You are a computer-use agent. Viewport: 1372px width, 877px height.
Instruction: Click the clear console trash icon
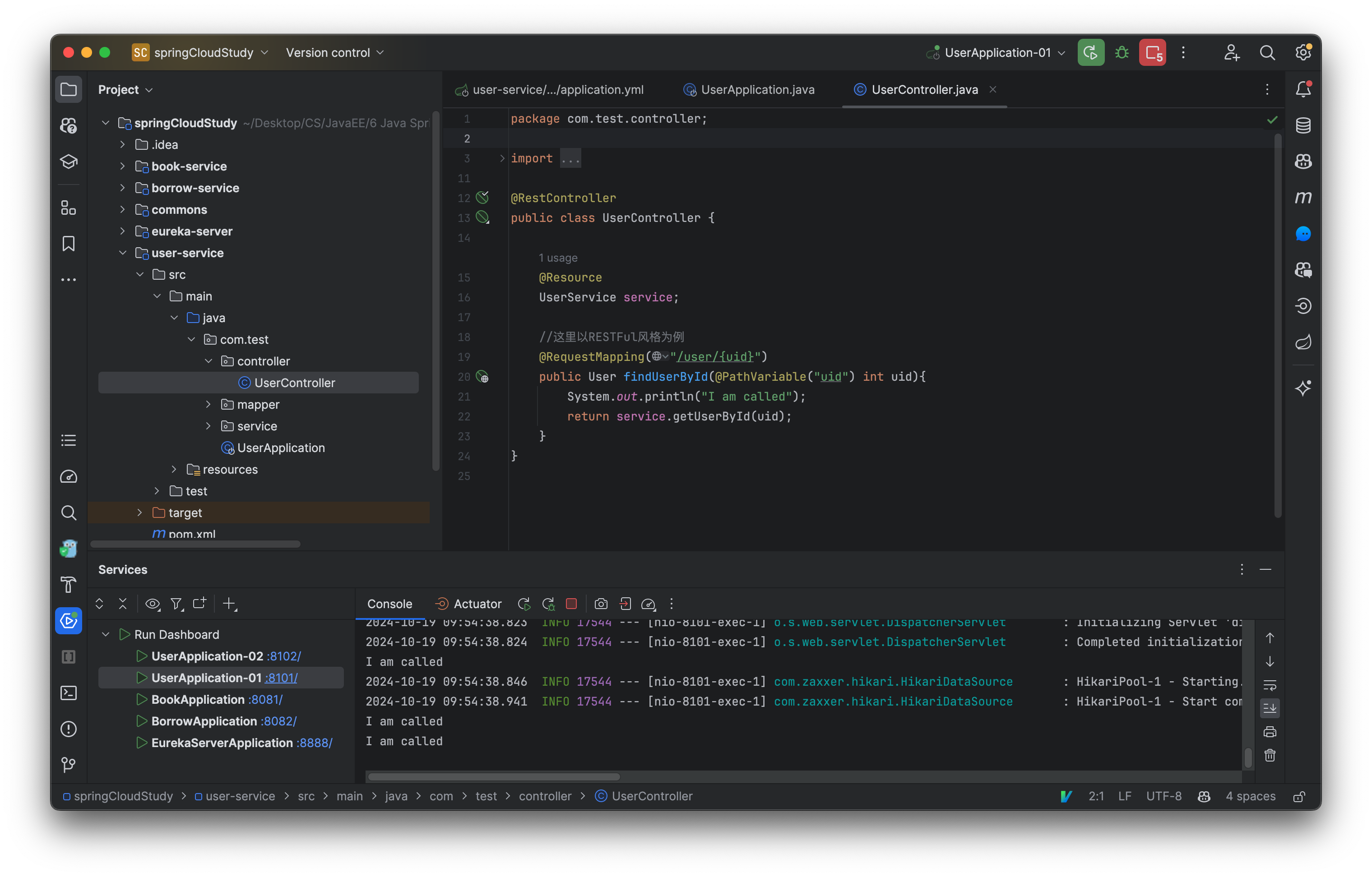1270,756
